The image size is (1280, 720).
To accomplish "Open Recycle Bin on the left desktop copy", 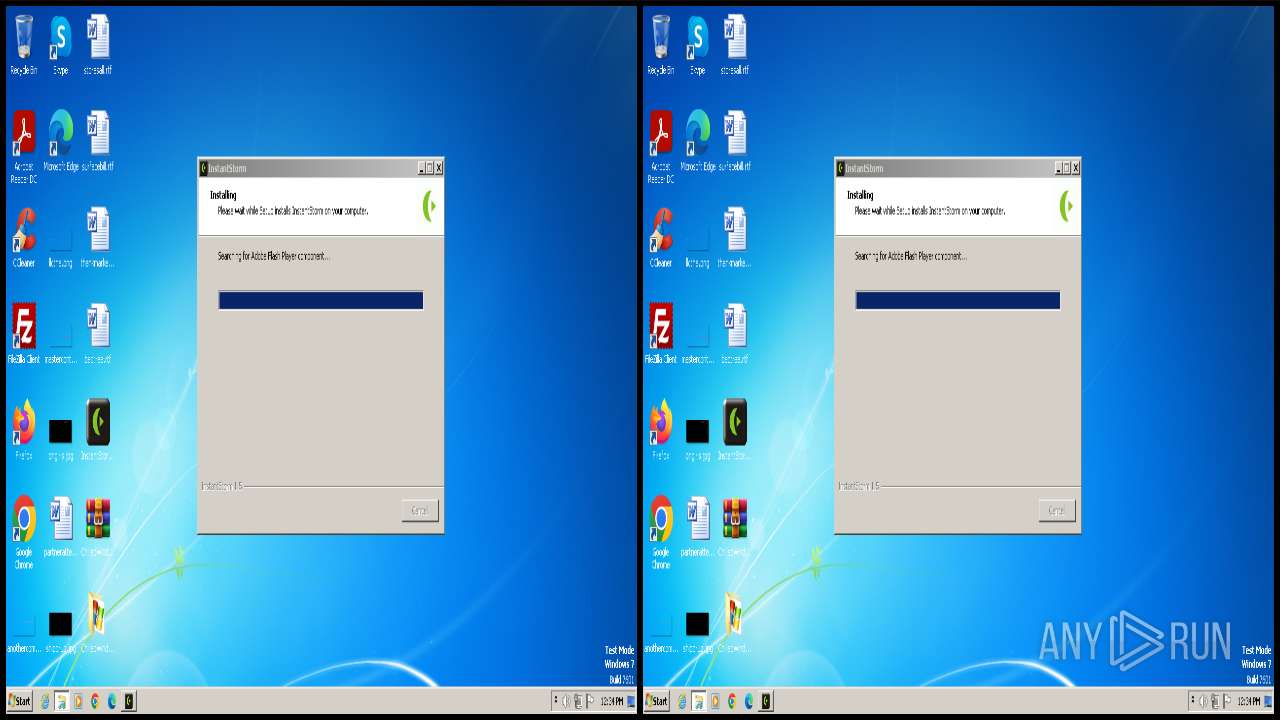I will pyautogui.click(x=24, y=45).
